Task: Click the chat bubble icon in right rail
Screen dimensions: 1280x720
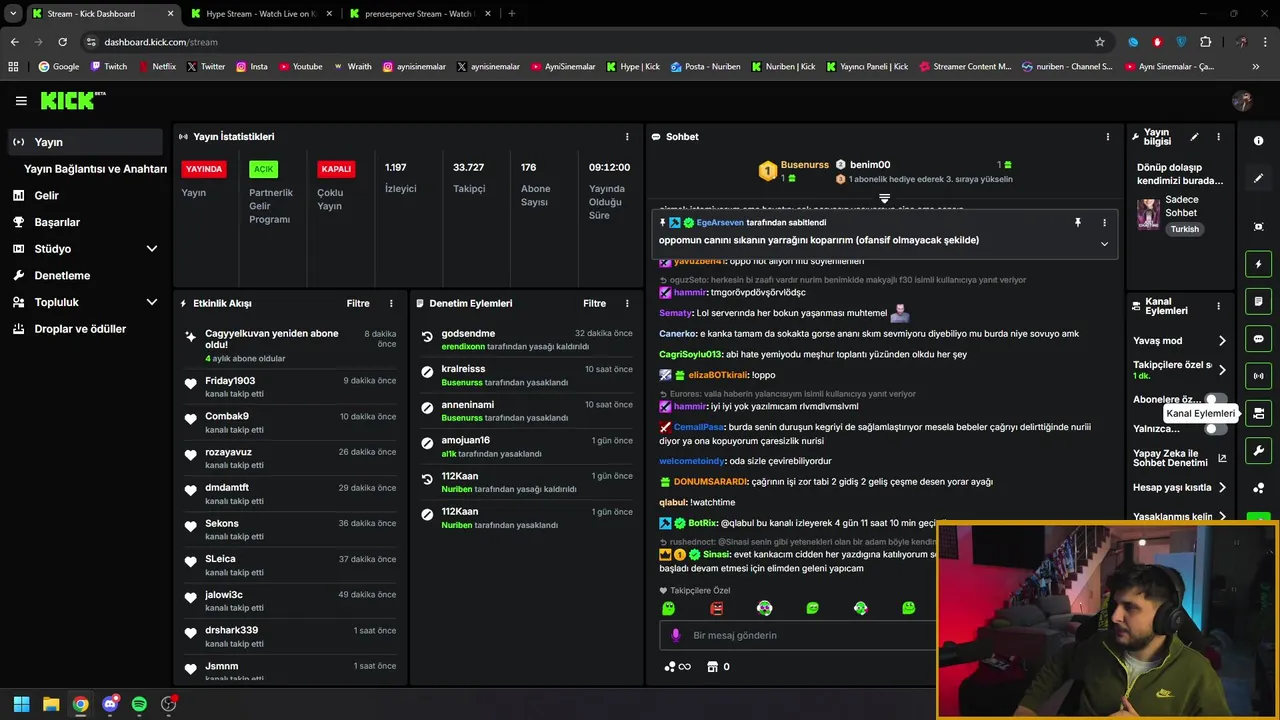Action: (x=1258, y=339)
